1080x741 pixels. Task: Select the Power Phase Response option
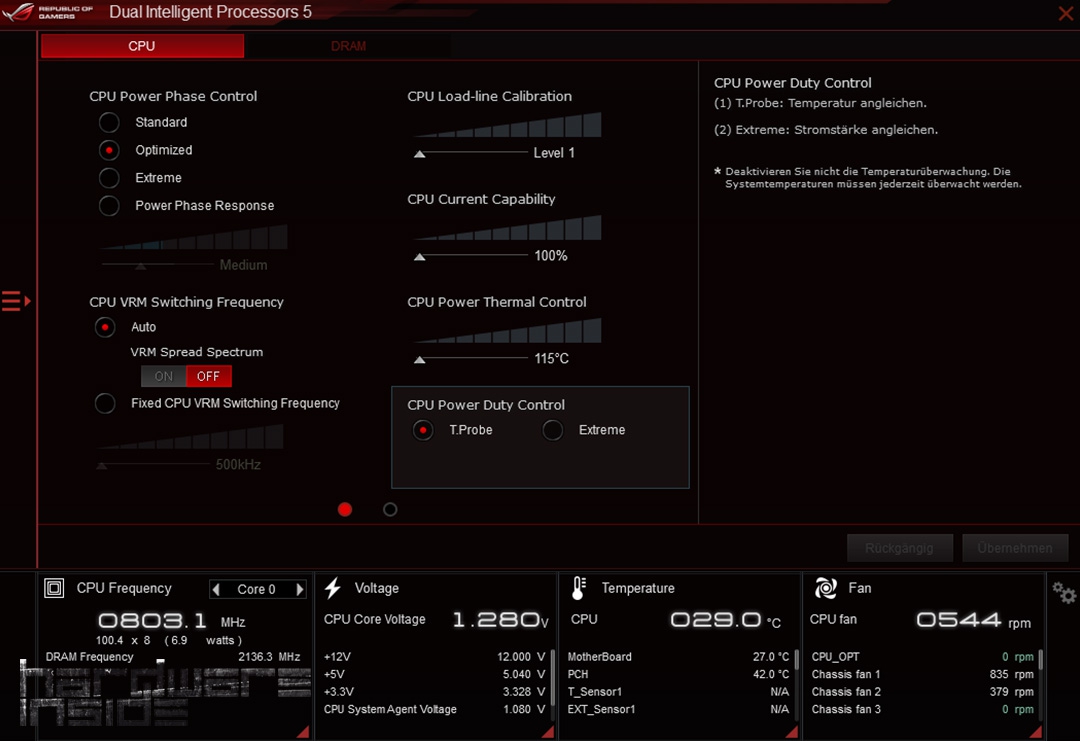click(x=109, y=205)
